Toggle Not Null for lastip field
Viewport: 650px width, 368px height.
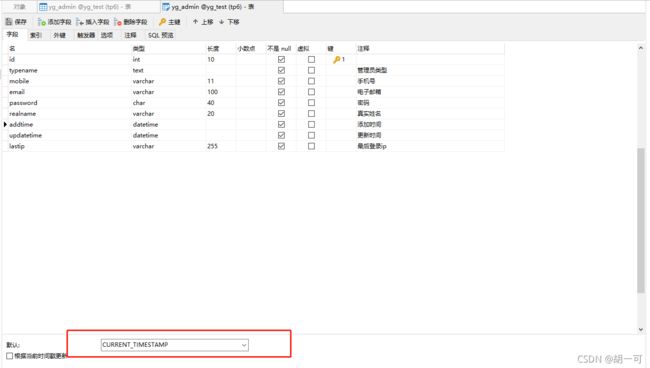281,146
